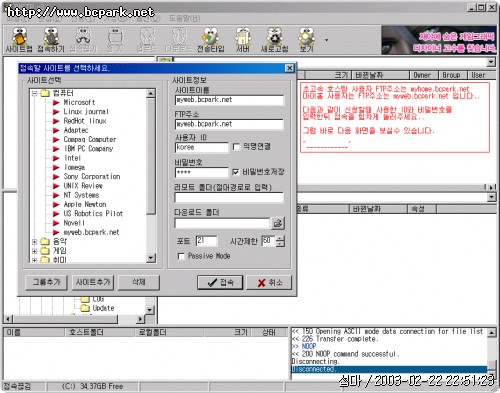The width and height of the screenshot is (500, 393).
Task: Close the site selection dialog
Action: pyautogui.click(x=290, y=68)
